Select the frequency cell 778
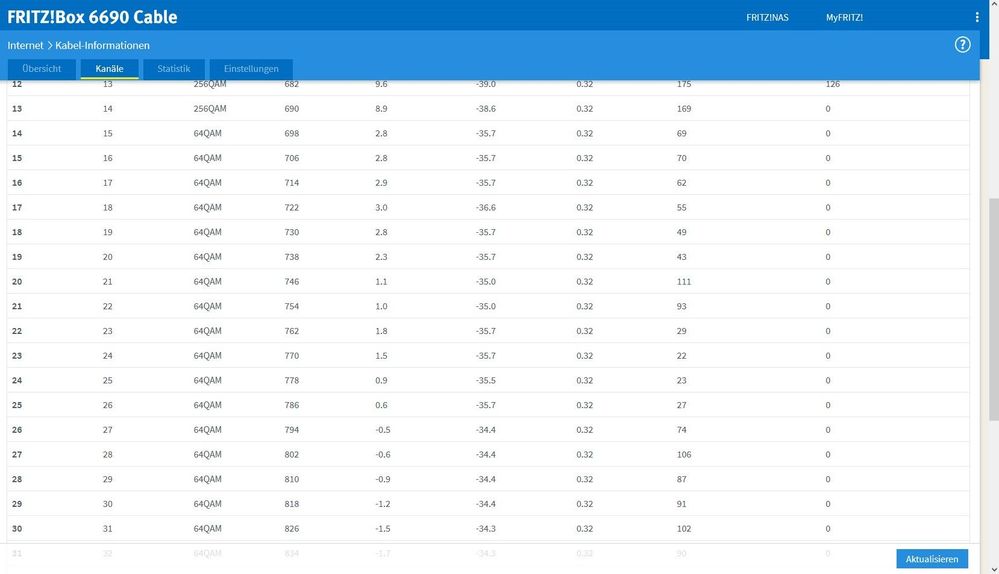Screen dimensions: 999x574 coord(292,380)
